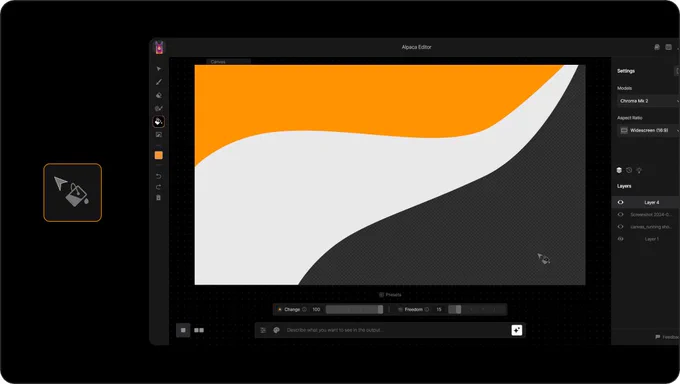Open the history clock tab icon
Image resolution: width=680 pixels, height=384 pixels.
point(629,170)
